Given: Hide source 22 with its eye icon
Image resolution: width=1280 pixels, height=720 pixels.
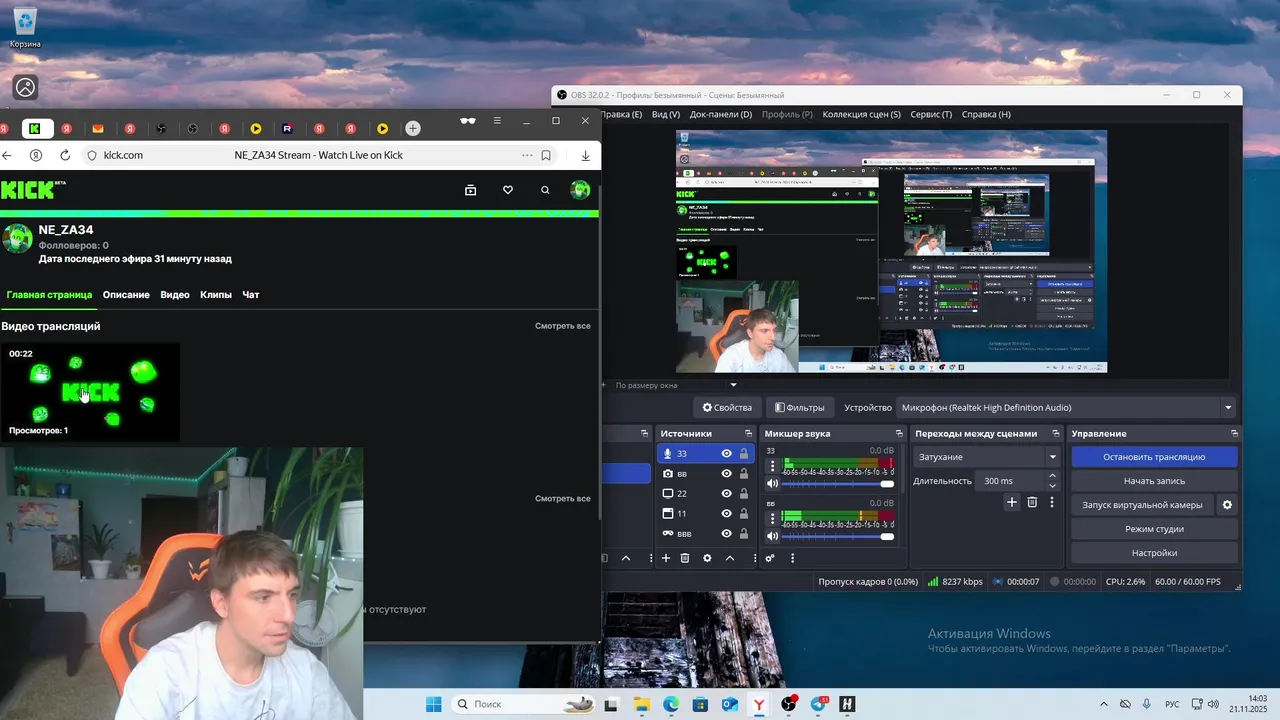Looking at the screenshot, I should (727, 494).
